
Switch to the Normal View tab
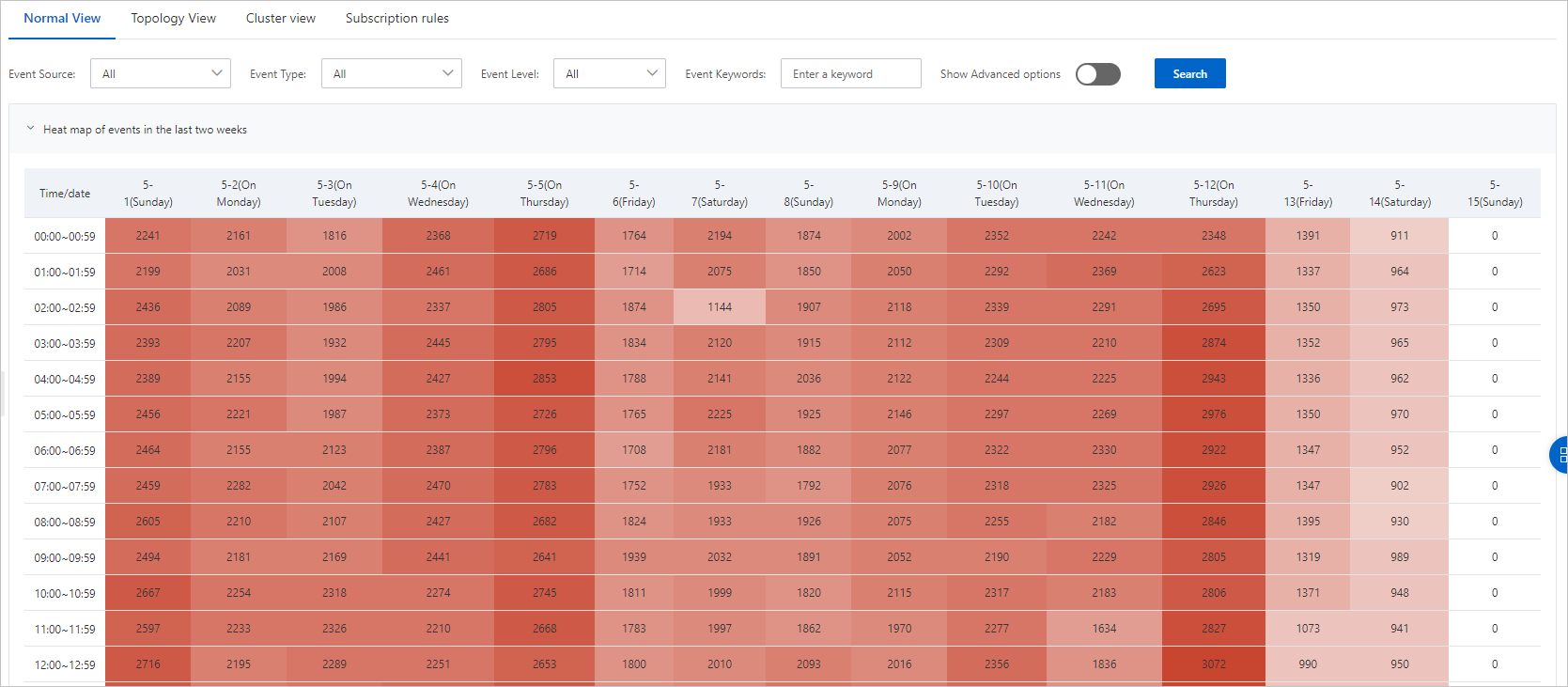point(62,19)
